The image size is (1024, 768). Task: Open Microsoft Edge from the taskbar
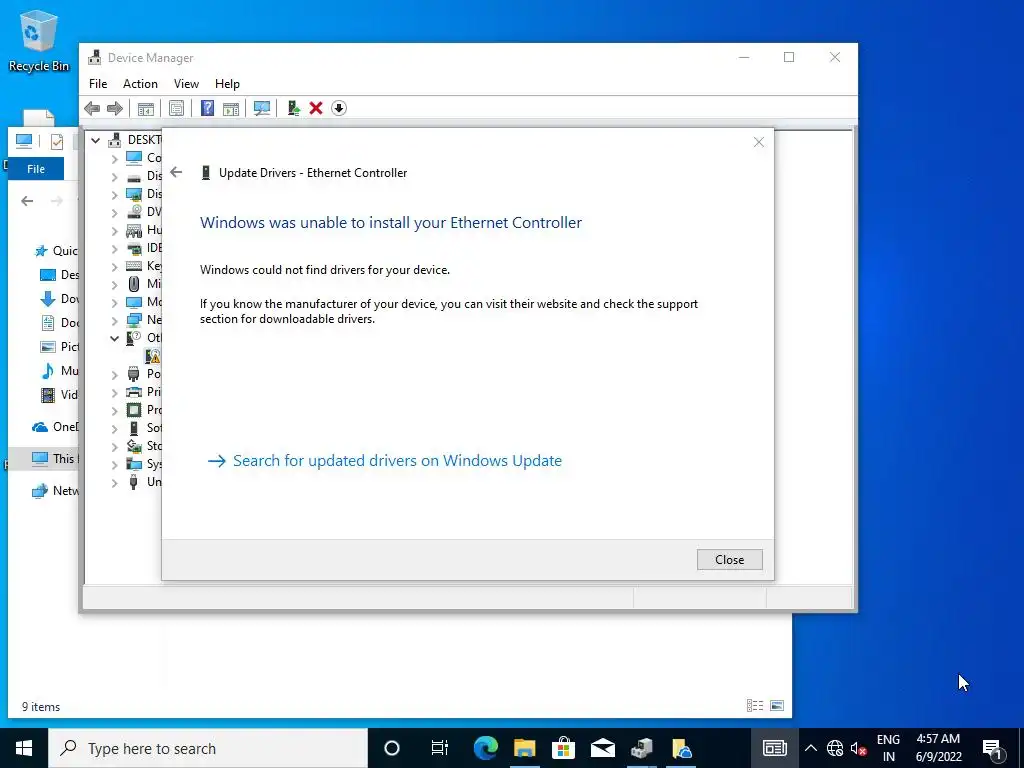(485, 748)
